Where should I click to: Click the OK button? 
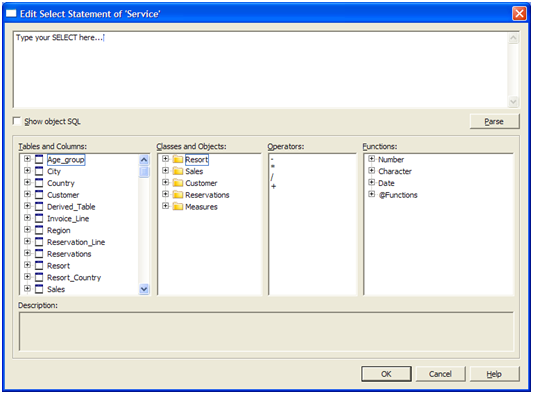pos(386,374)
